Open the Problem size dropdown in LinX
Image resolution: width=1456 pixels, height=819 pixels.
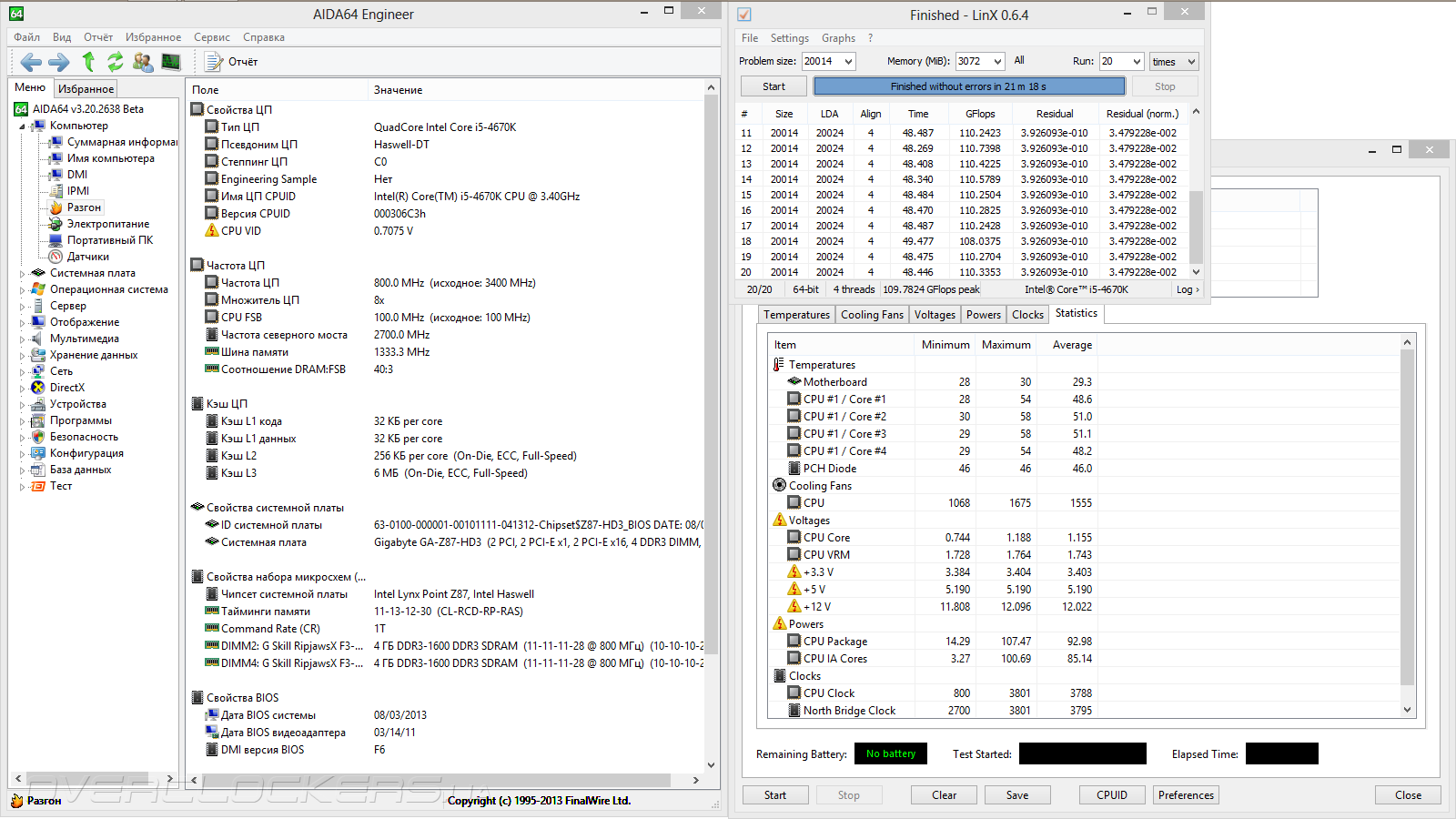click(848, 62)
